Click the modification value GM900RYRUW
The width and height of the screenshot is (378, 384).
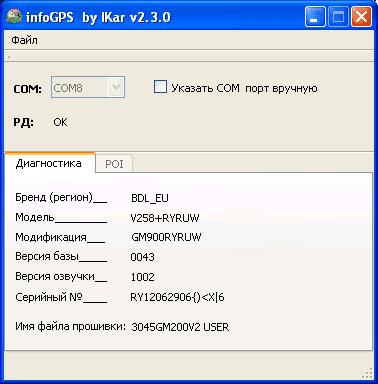tap(166, 237)
